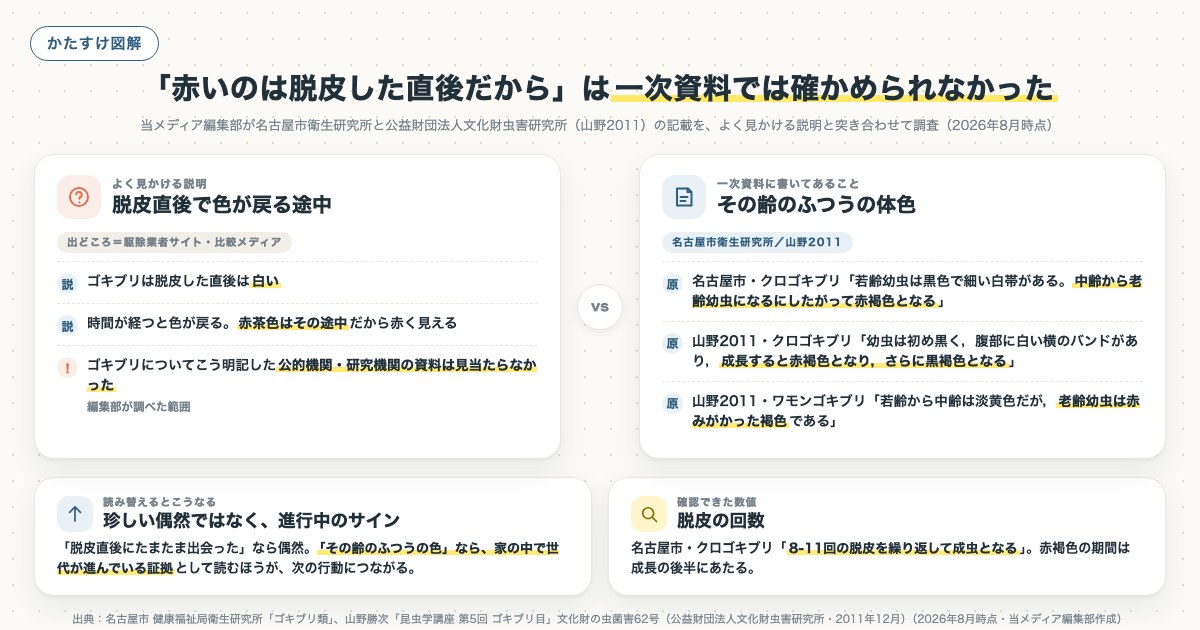Click 説 badge beside 時間が経つと色が戻る
This screenshot has width=1200, height=630.
pos(67,325)
